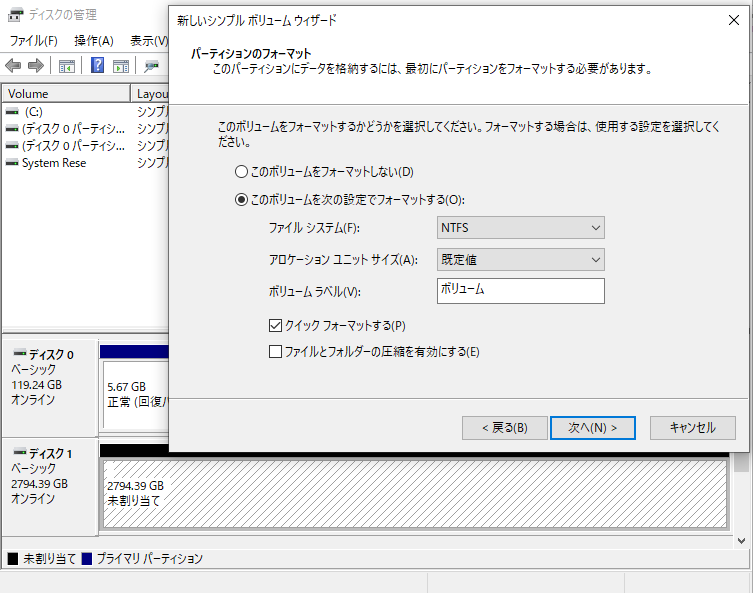Uncheck the クイック フォーマットする checkbox
The height and width of the screenshot is (593, 753).
pos(276,325)
